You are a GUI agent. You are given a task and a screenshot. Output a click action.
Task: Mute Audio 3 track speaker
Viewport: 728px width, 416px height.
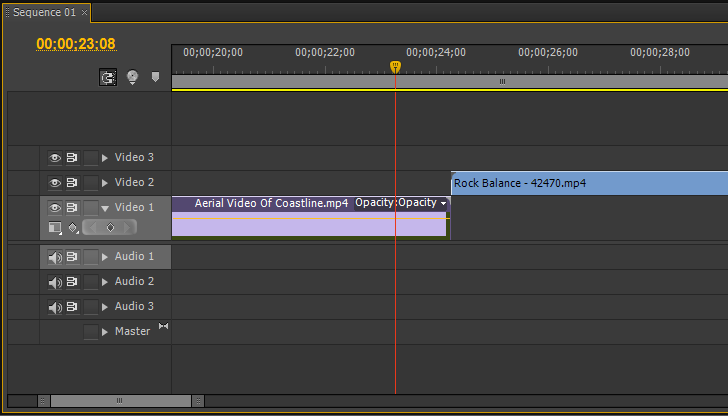point(55,307)
